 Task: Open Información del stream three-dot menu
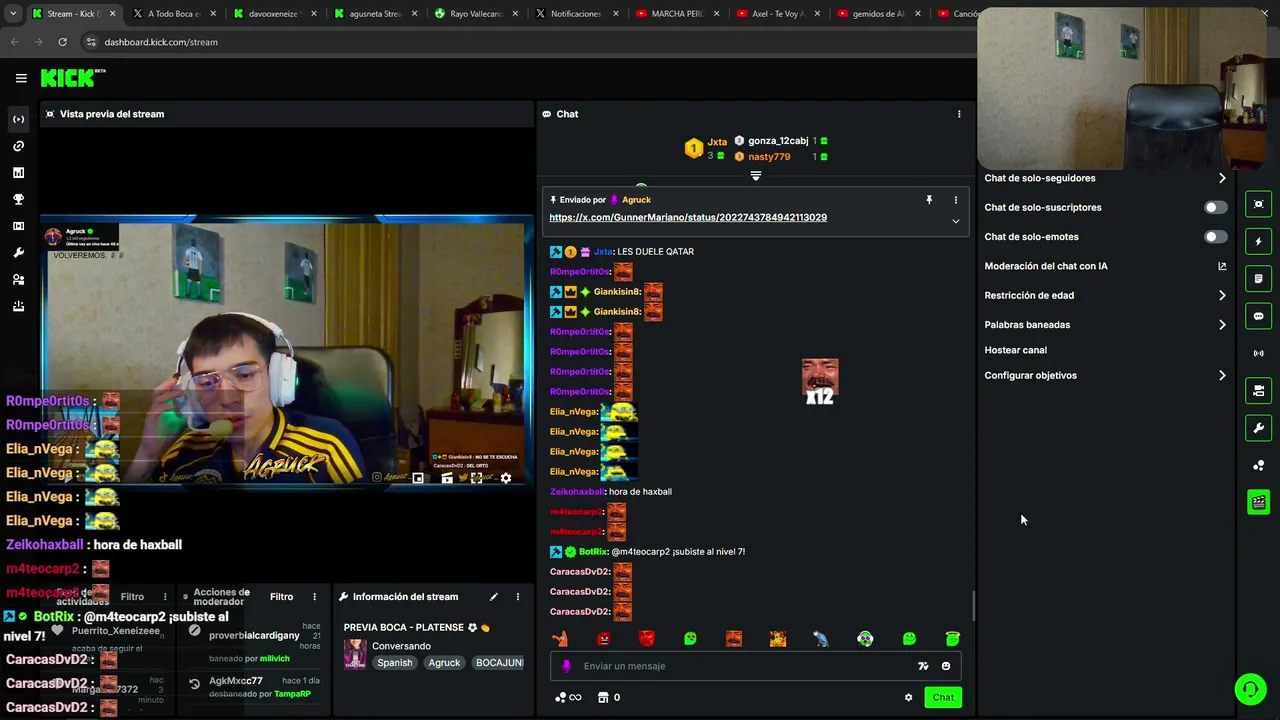click(x=517, y=597)
